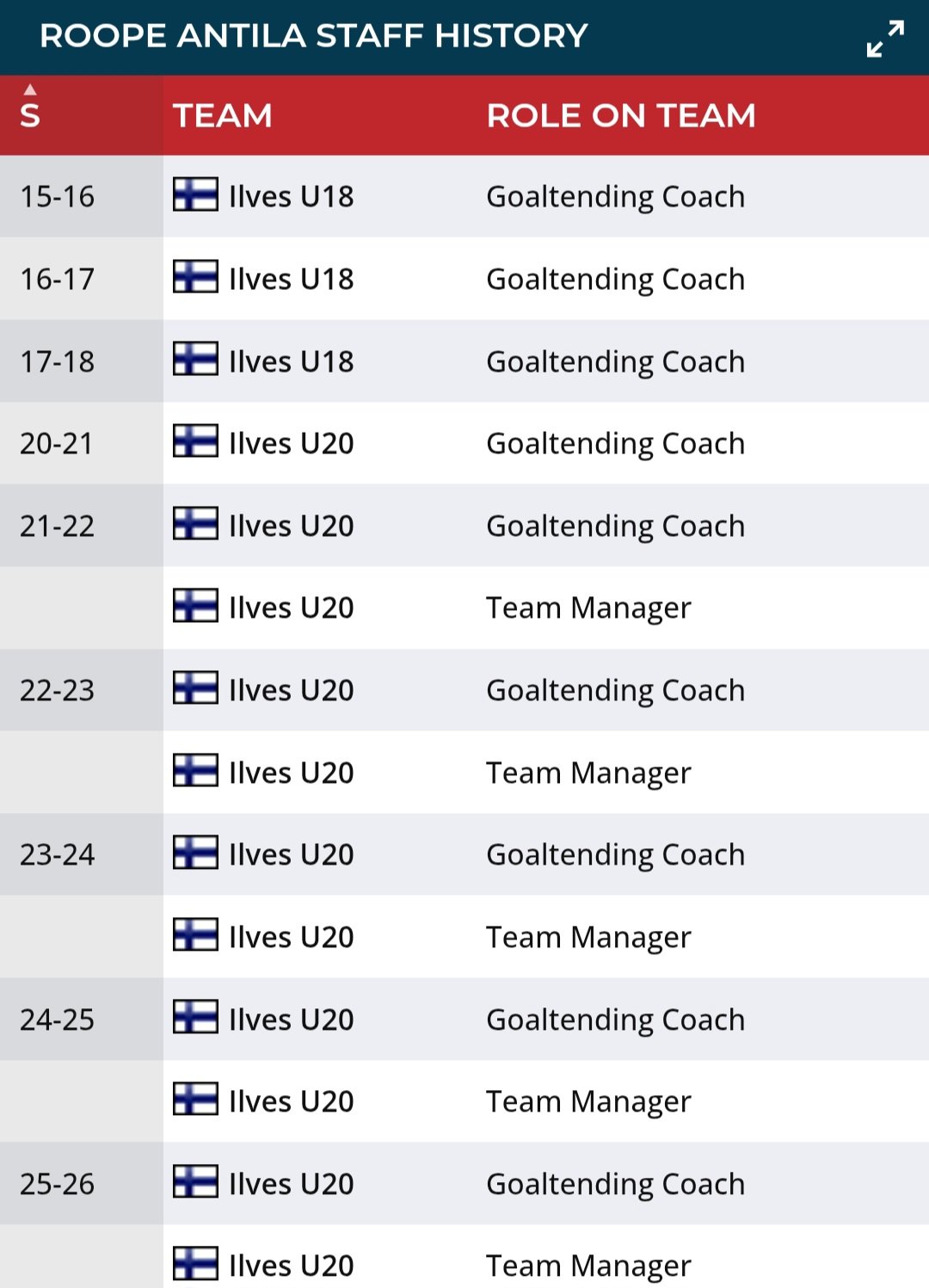Click Finland flag in 15-16 row

(x=195, y=195)
